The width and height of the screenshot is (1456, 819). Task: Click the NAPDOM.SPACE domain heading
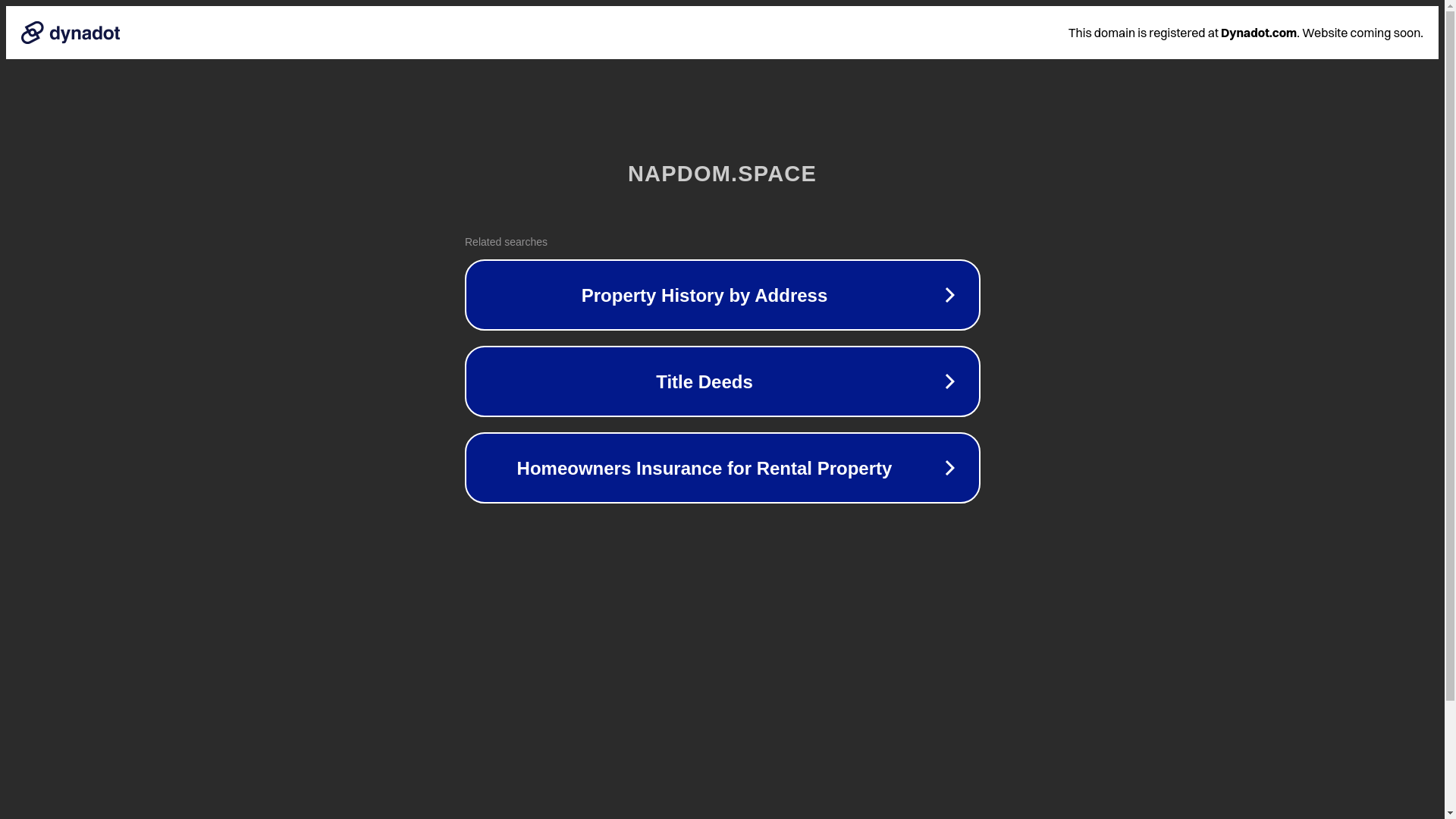click(721, 174)
